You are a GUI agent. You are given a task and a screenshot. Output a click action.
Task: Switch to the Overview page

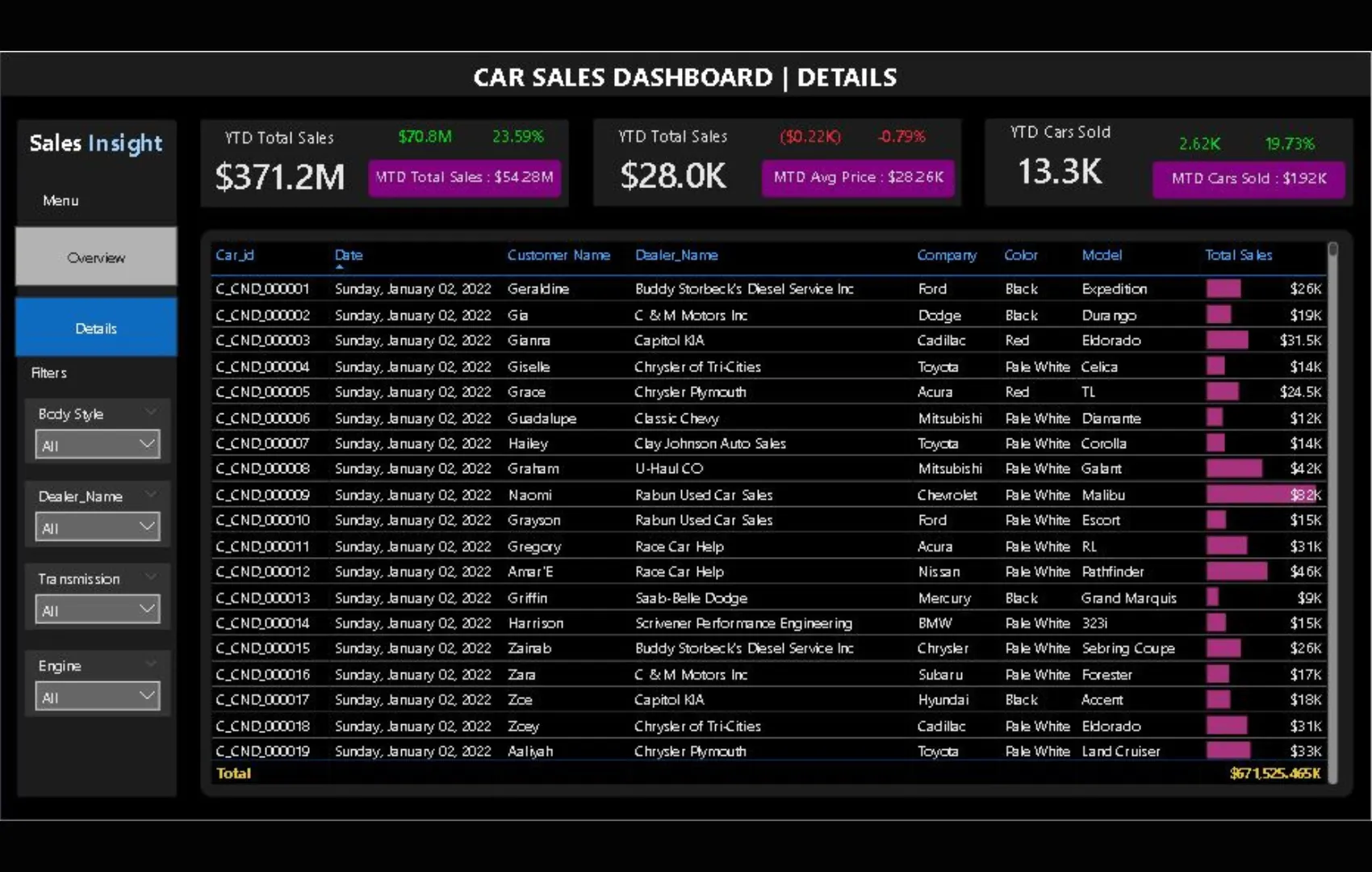(x=96, y=257)
